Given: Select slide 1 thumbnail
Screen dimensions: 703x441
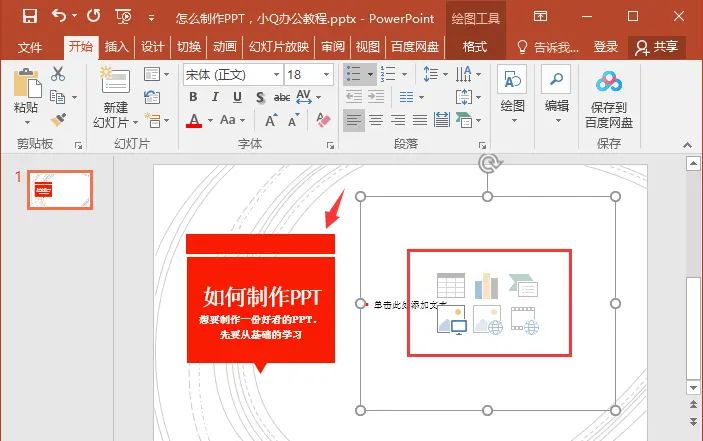Looking at the screenshot, I should click(60, 190).
